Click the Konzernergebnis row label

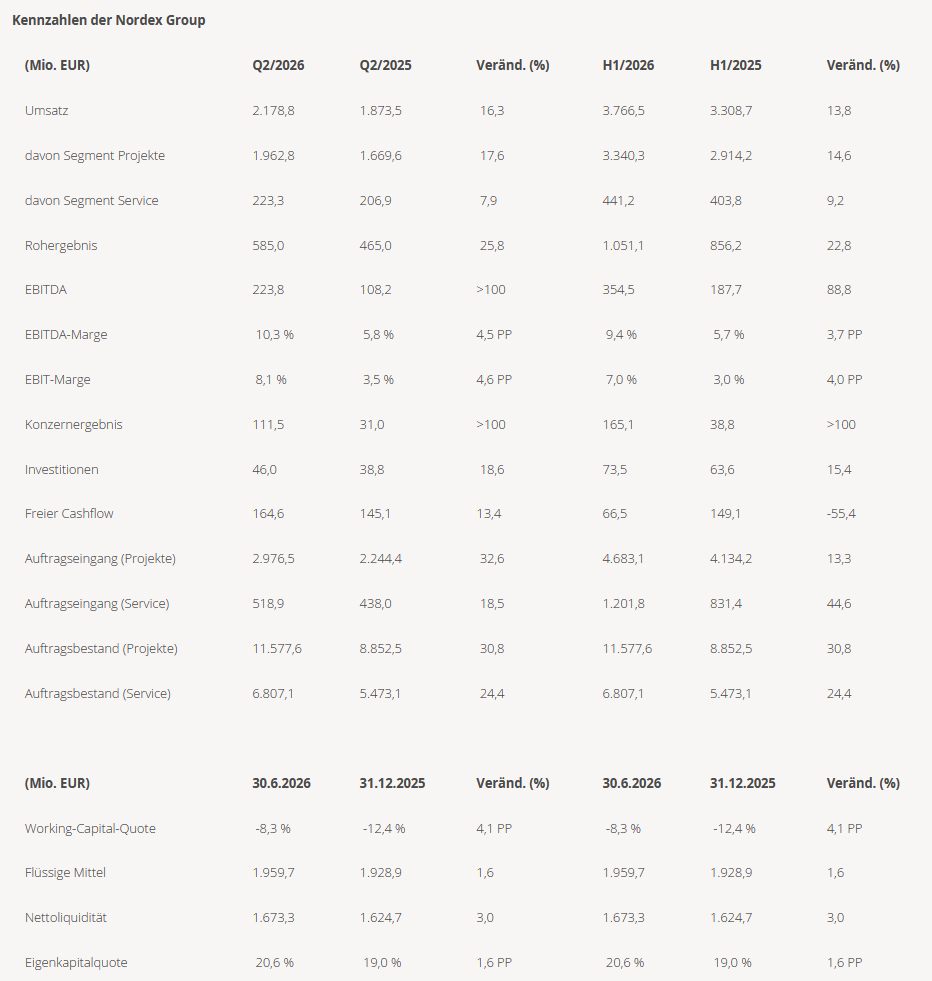click(73, 424)
